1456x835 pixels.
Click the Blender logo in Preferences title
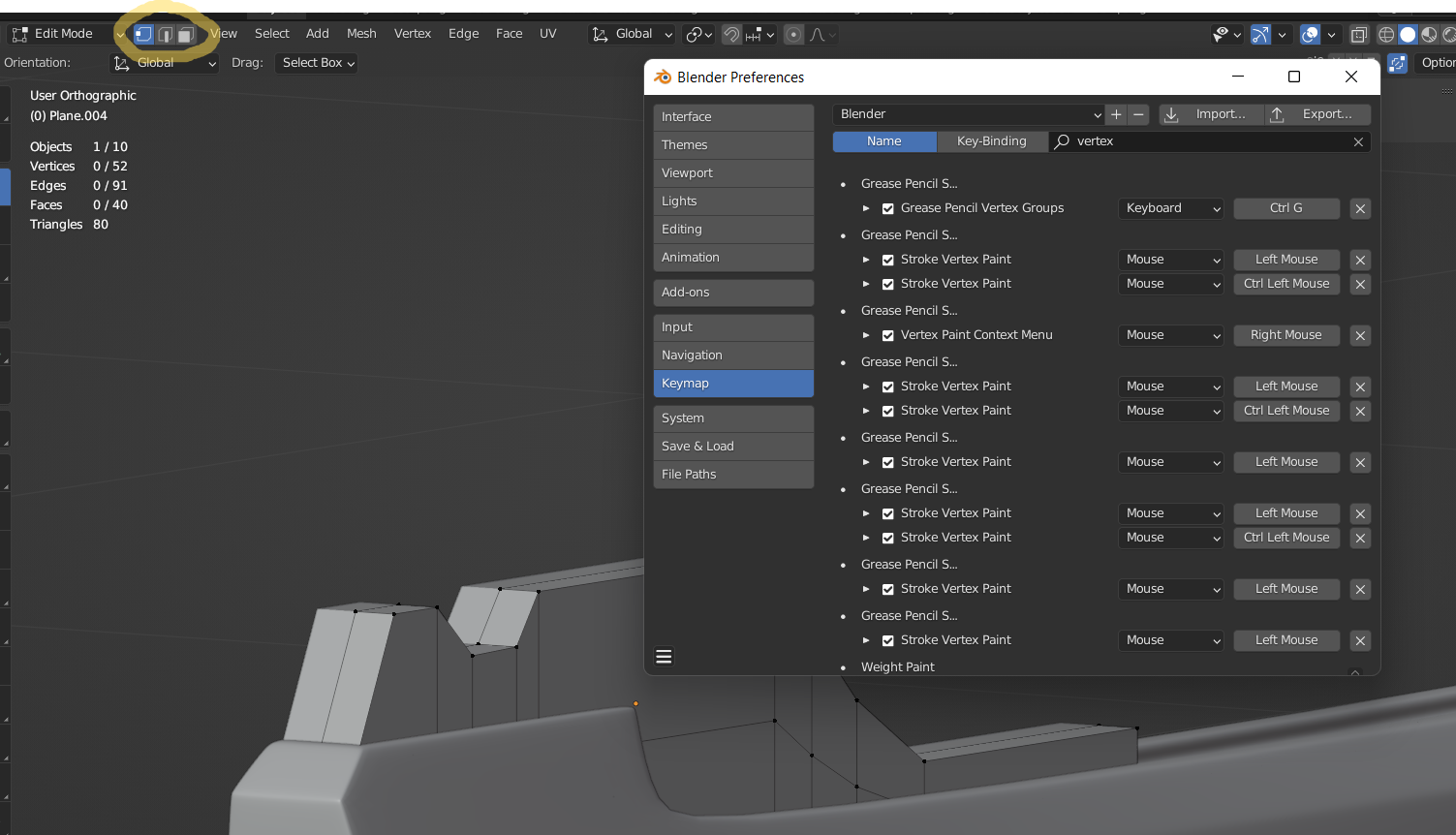pyautogui.click(x=663, y=77)
